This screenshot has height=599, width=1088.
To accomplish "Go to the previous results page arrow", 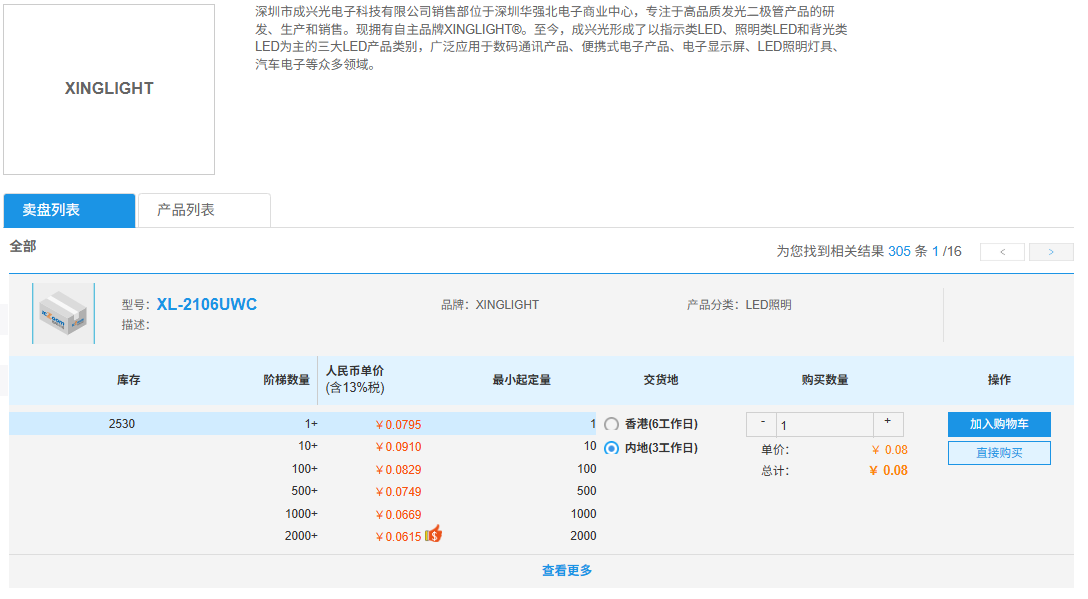I will coord(1002,252).
